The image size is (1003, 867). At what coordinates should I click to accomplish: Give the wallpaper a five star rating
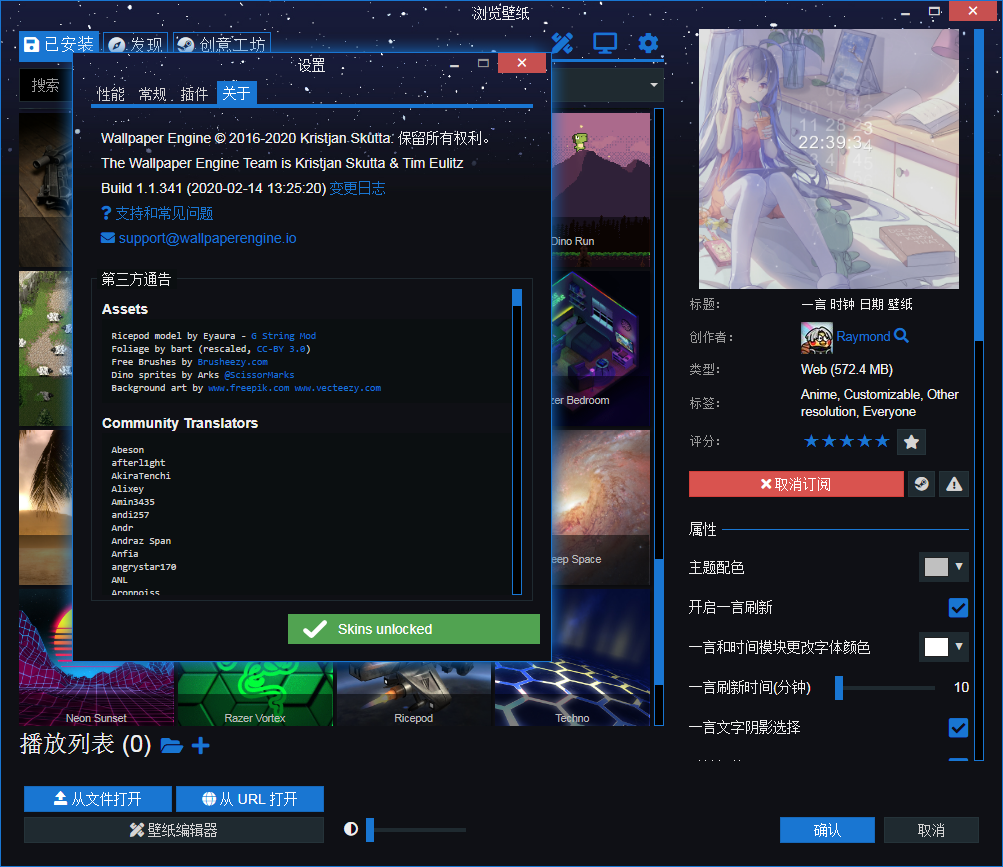pyautogui.click(x=879, y=439)
